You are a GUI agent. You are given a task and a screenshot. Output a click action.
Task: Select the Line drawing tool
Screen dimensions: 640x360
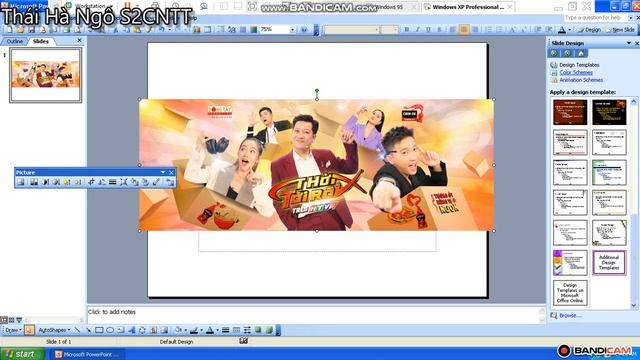(78, 330)
